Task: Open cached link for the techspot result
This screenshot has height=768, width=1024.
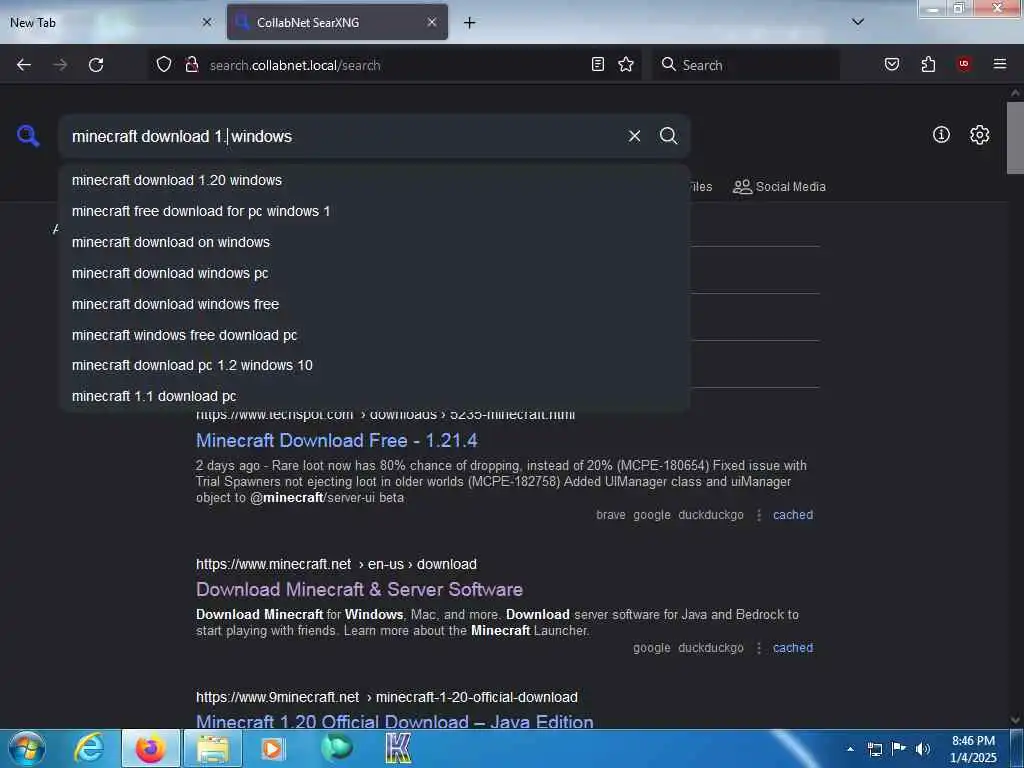Action: (793, 515)
